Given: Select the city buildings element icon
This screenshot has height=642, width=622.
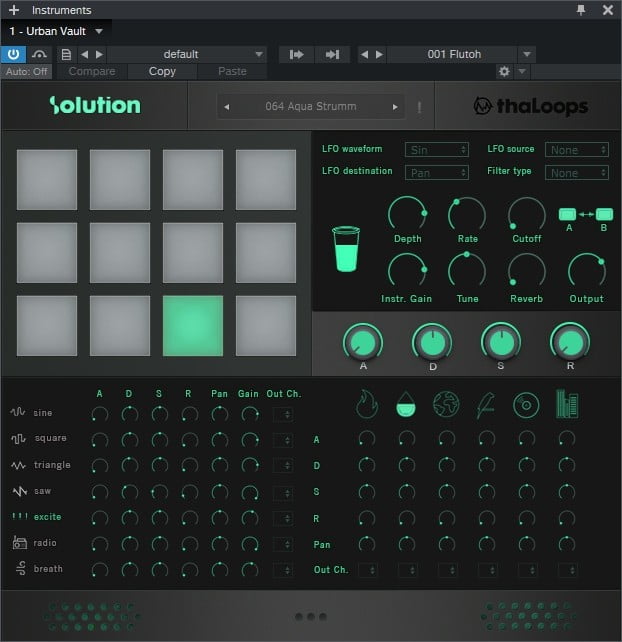Looking at the screenshot, I should [567, 404].
